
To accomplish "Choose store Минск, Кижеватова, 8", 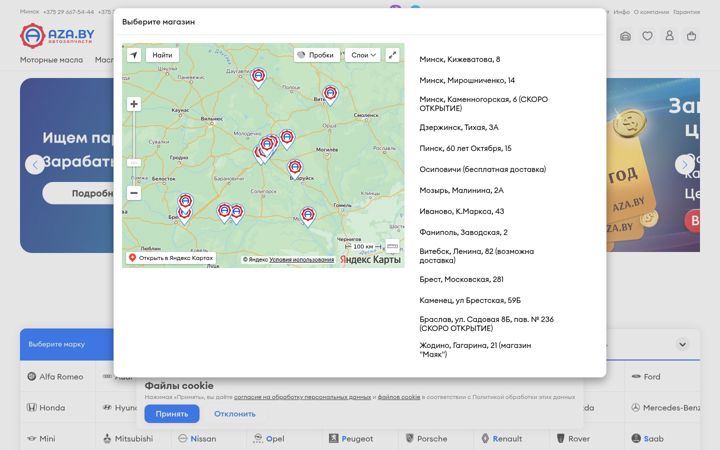I will click(x=460, y=59).
